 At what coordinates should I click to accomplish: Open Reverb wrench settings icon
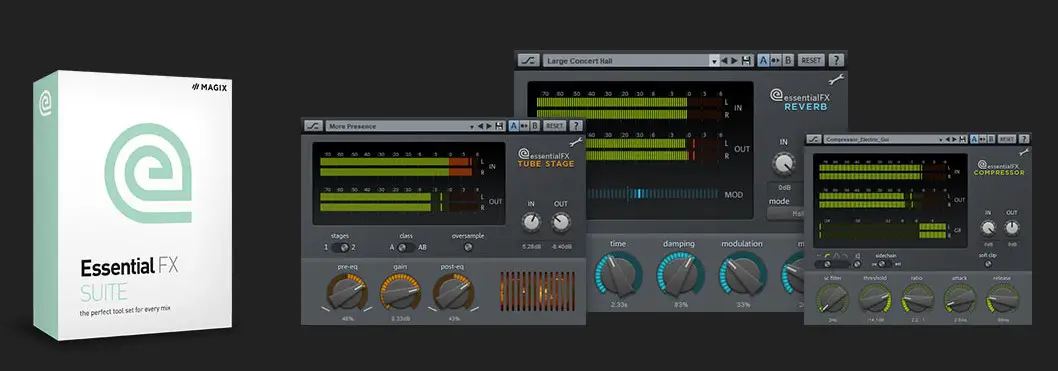click(x=835, y=80)
